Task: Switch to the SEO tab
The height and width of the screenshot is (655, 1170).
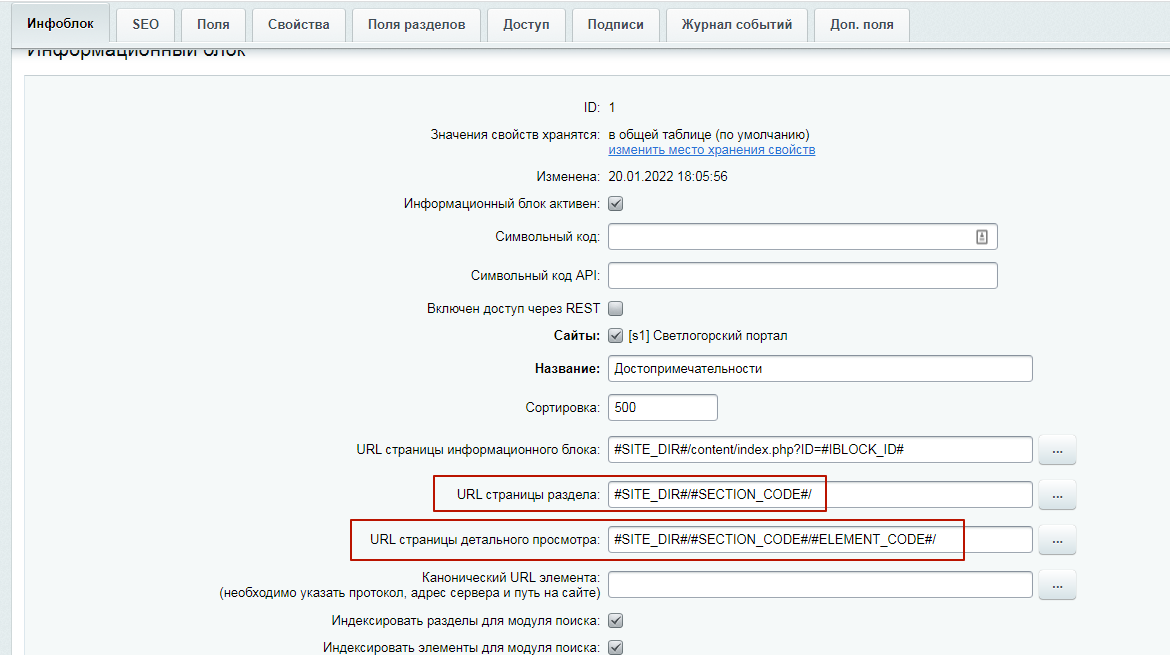Action: point(145,25)
